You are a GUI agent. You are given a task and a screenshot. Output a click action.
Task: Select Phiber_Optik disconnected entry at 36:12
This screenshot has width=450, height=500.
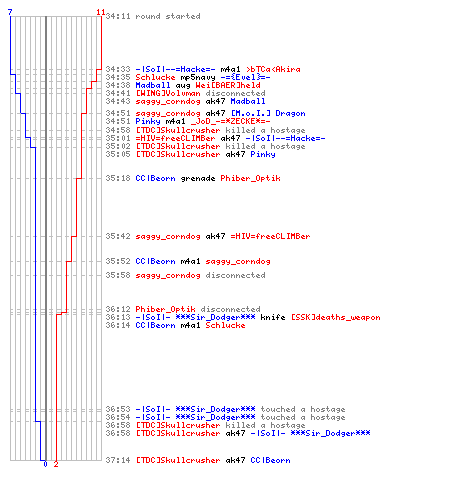pyautogui.click(x=183, y=309)
